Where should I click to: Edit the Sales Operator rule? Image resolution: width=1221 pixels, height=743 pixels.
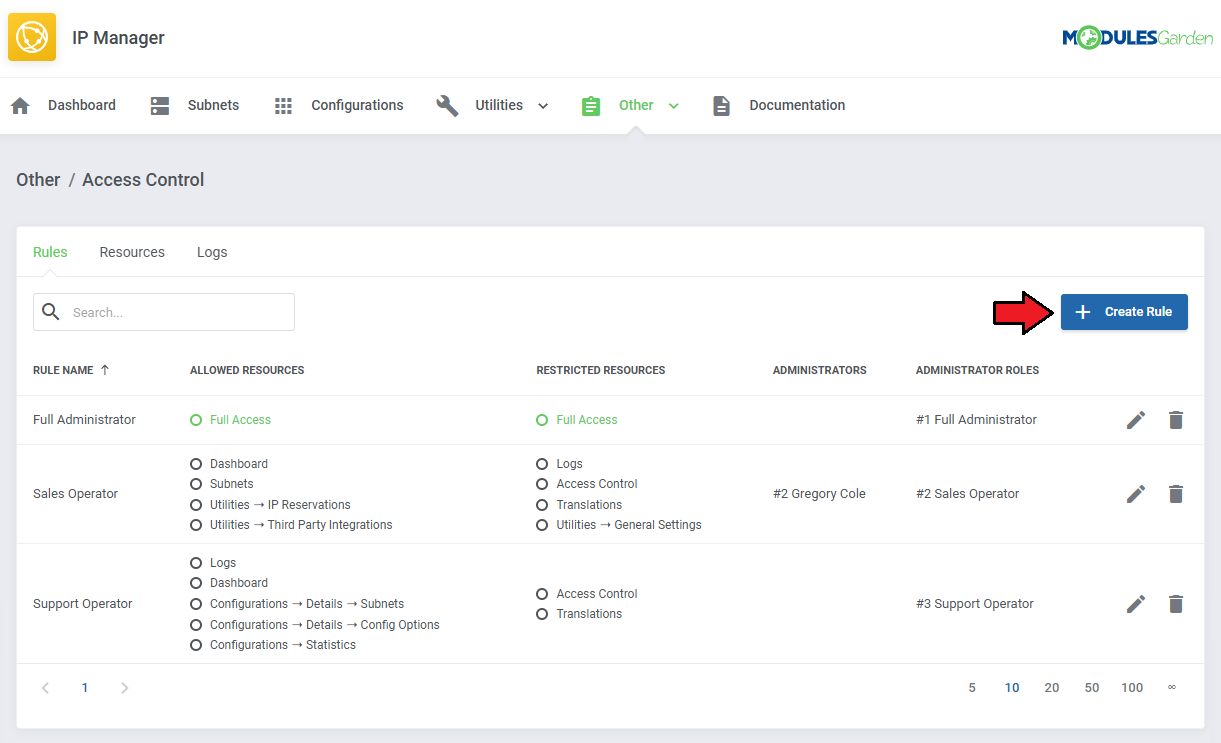(1136, 494)
